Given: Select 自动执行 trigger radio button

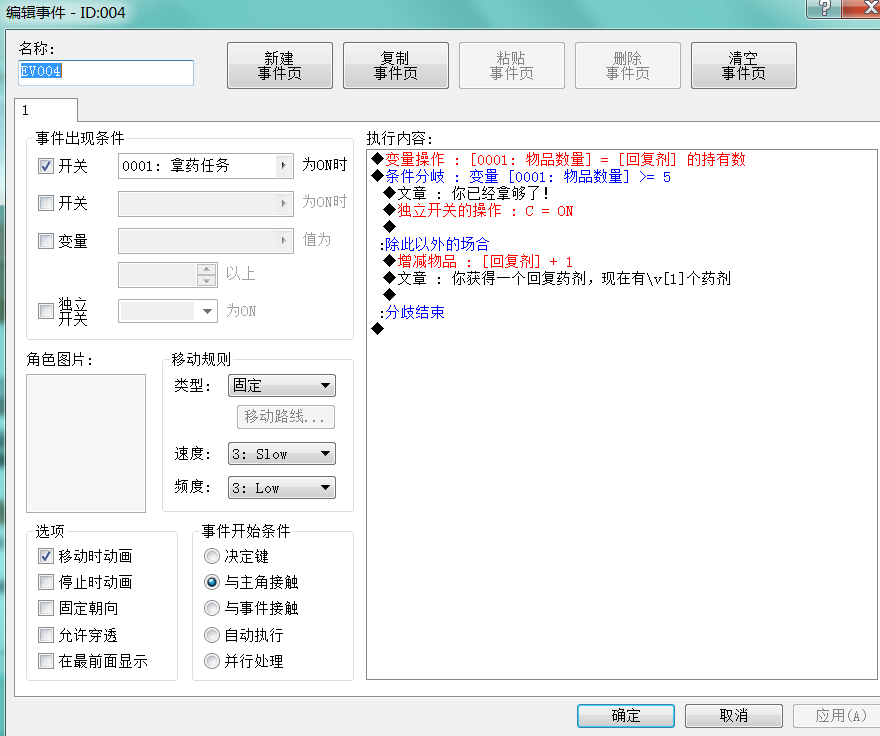Looking at the screenshot, I should (x=212, y=635).
